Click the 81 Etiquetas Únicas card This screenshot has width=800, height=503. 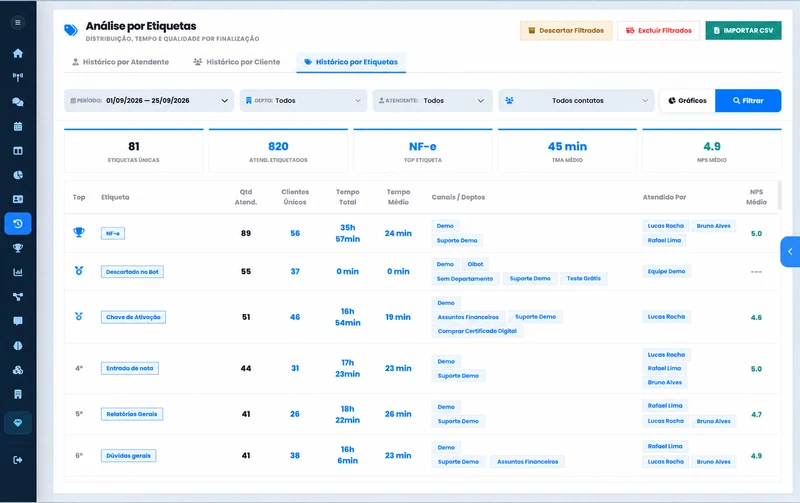coord(134,151)
